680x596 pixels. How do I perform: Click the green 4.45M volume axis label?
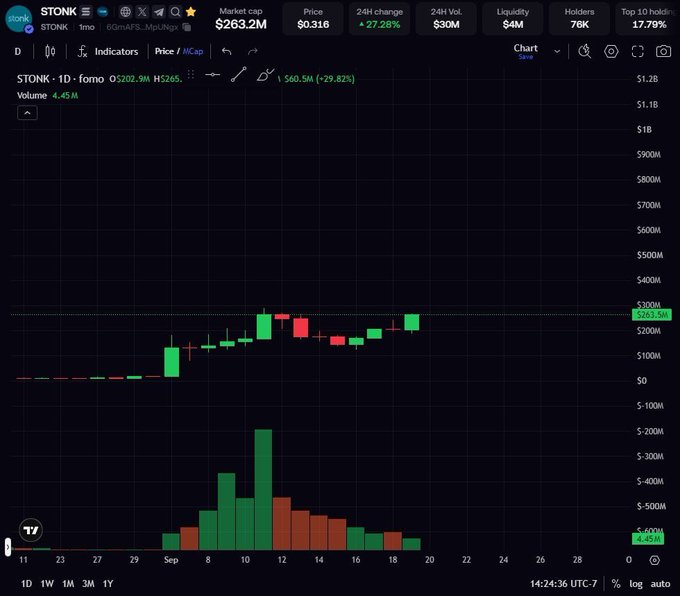(648, 539)
